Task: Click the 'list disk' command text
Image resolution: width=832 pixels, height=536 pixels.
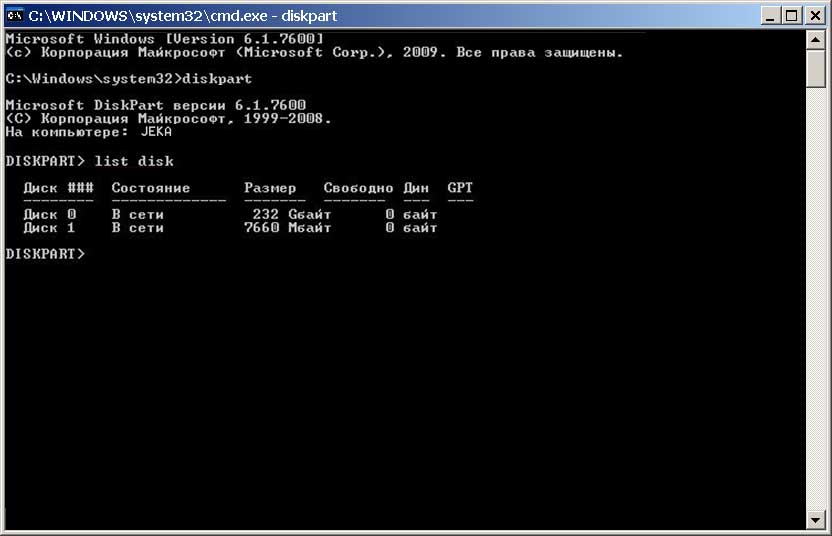Action: coord(134,161)
